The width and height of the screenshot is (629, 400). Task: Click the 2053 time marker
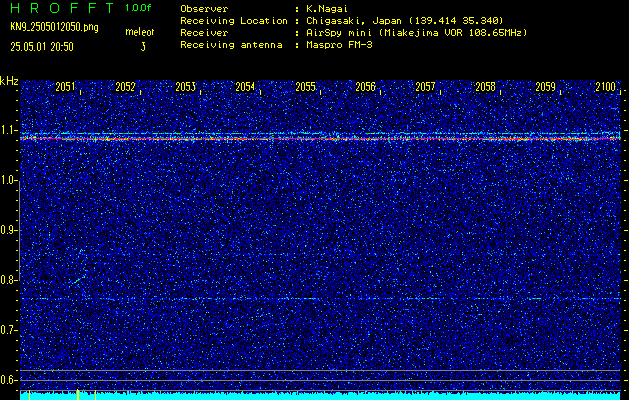pos(185,87)
